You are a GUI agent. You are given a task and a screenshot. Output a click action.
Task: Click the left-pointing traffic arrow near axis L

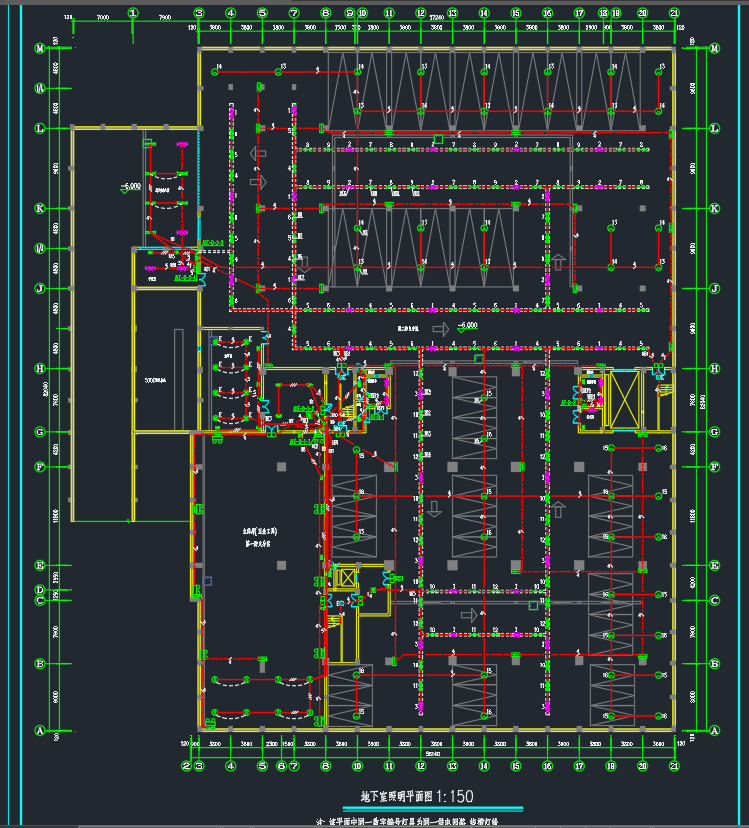(x=258, y=153)
